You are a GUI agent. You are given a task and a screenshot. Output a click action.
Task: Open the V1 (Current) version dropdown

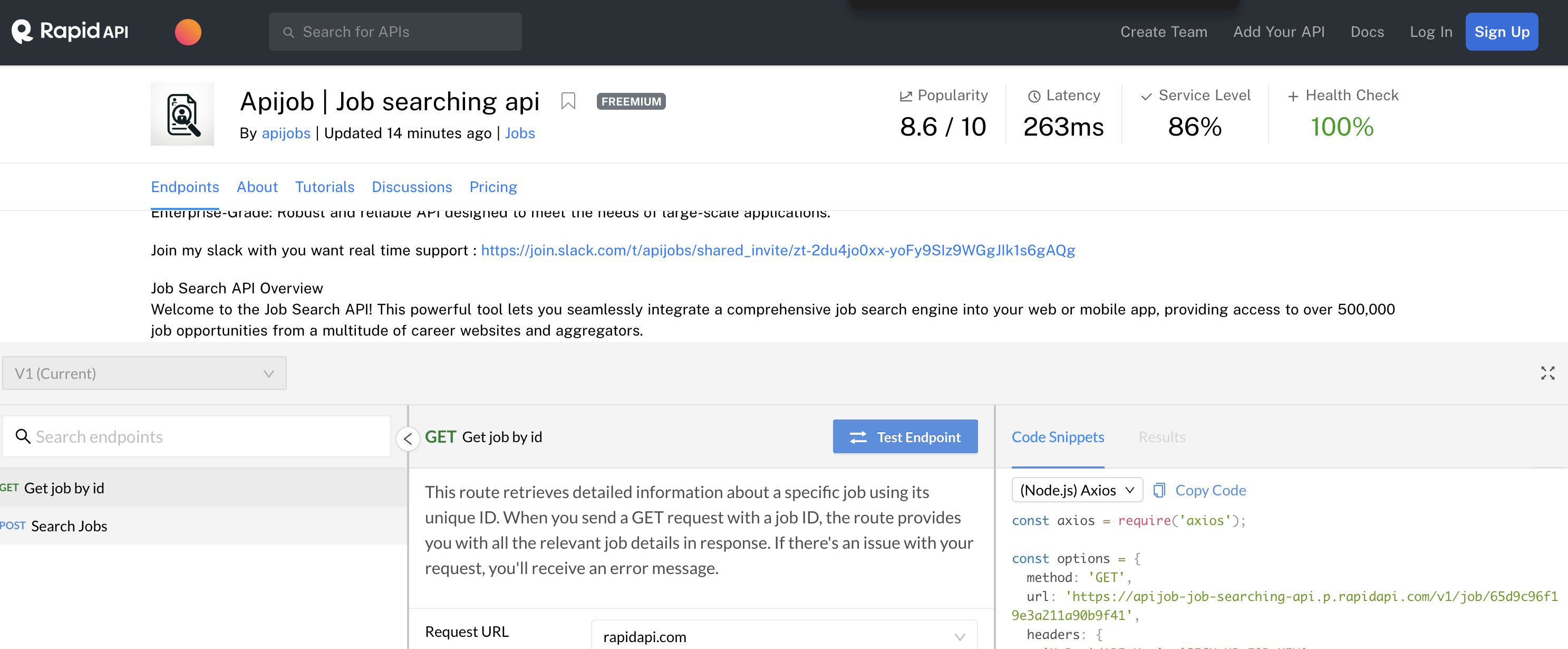[x=144, y=374]
